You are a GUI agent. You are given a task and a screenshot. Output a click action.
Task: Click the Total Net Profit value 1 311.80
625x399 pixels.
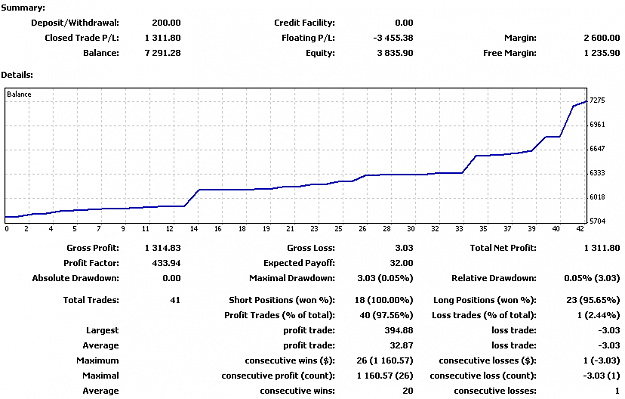[602, 248]
